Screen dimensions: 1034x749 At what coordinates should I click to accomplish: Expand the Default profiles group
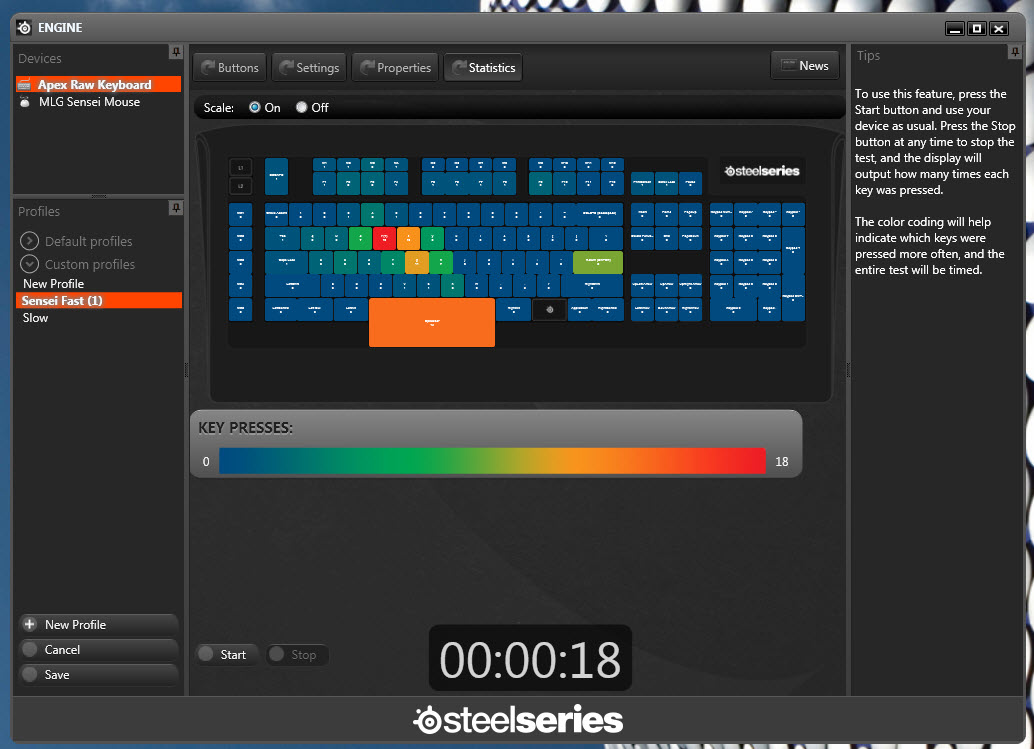29,241
